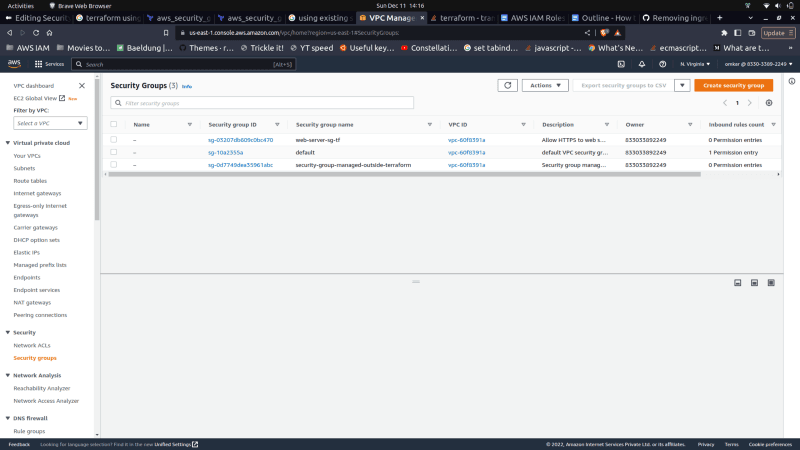Click the AWS logo home icon
The image size is (800, 450).
coord(14,64)
